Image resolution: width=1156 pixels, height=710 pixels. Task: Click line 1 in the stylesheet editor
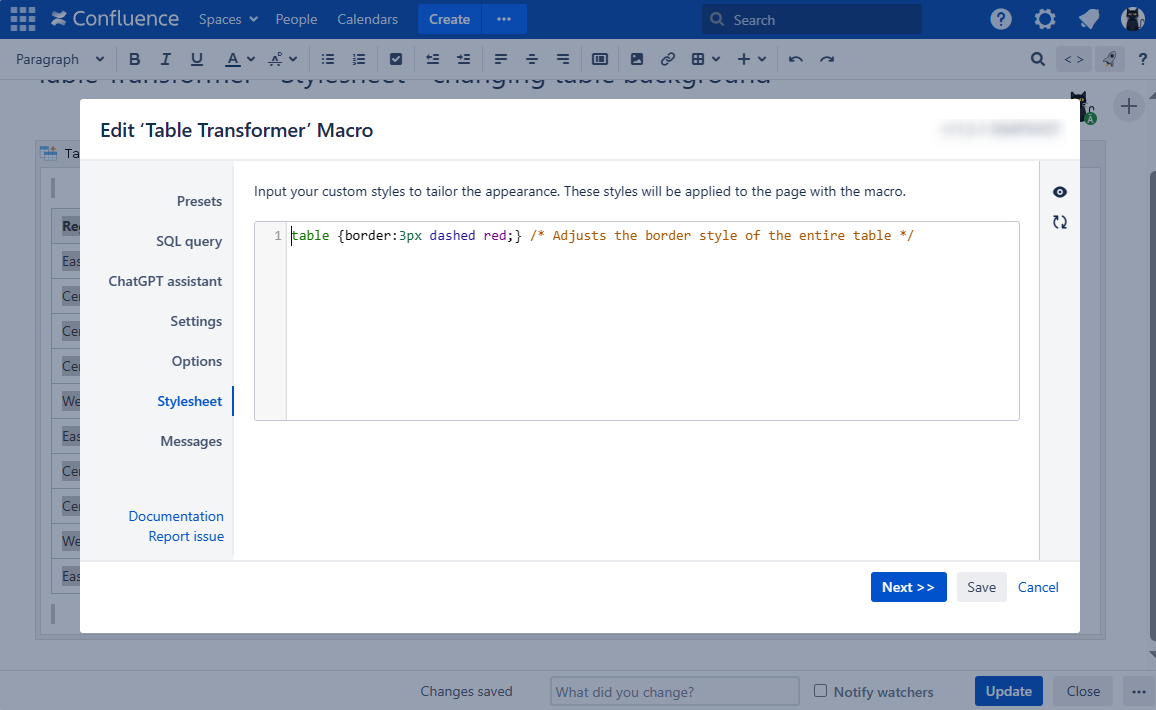602,236
